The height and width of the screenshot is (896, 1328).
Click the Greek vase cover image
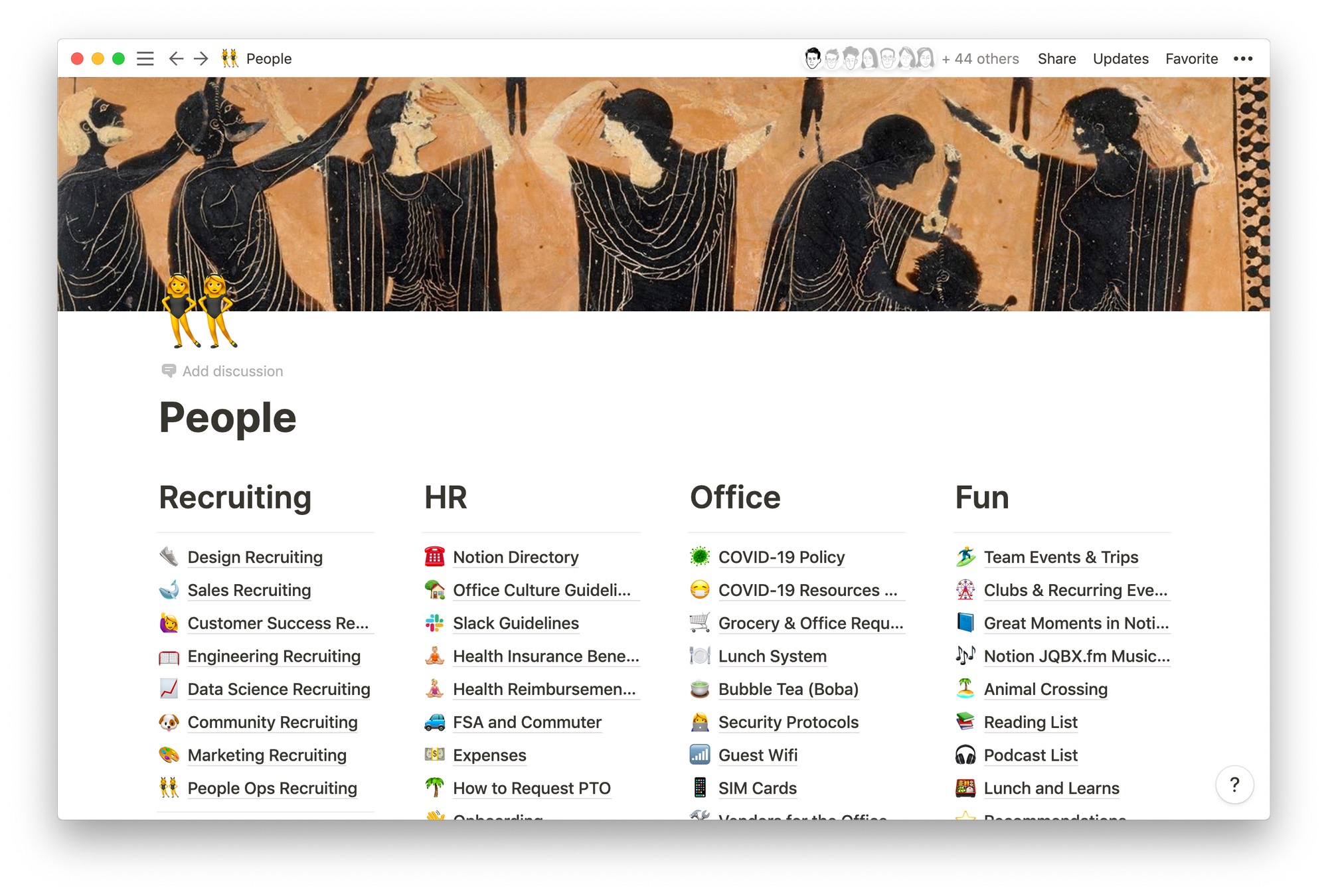tap(664, 194)
